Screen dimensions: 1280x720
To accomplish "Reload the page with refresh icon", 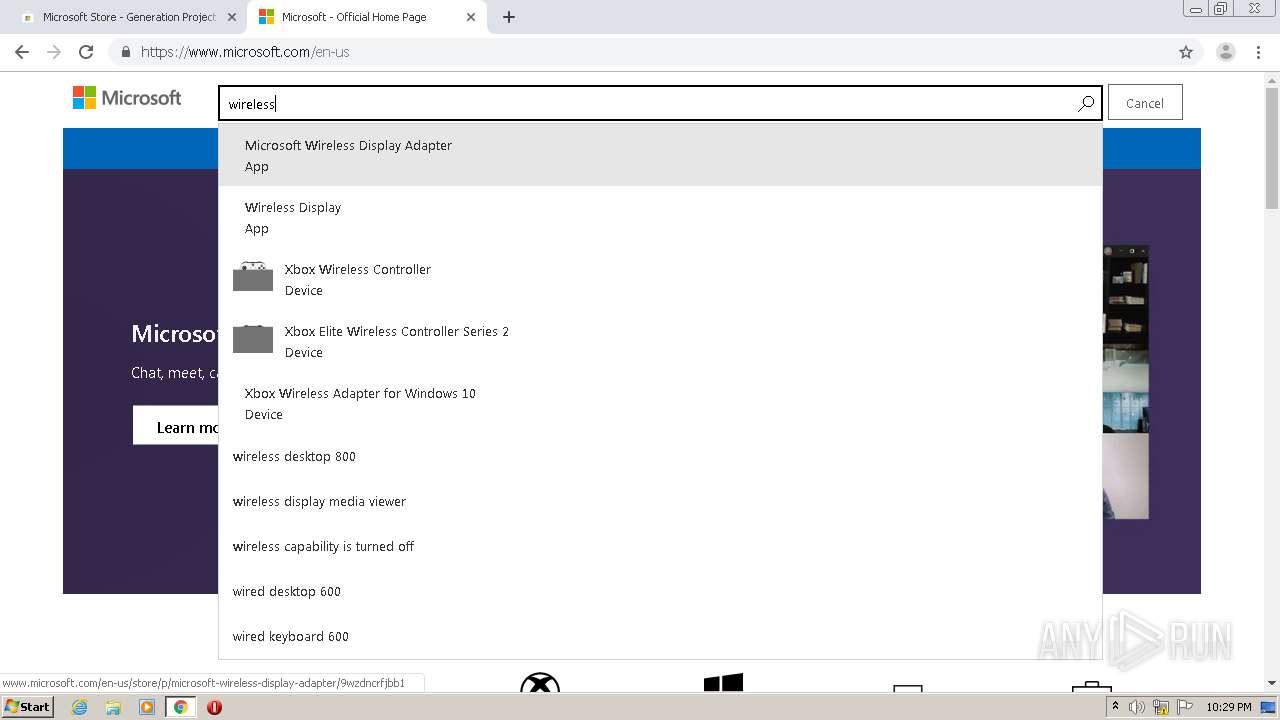I will (86, 52).
